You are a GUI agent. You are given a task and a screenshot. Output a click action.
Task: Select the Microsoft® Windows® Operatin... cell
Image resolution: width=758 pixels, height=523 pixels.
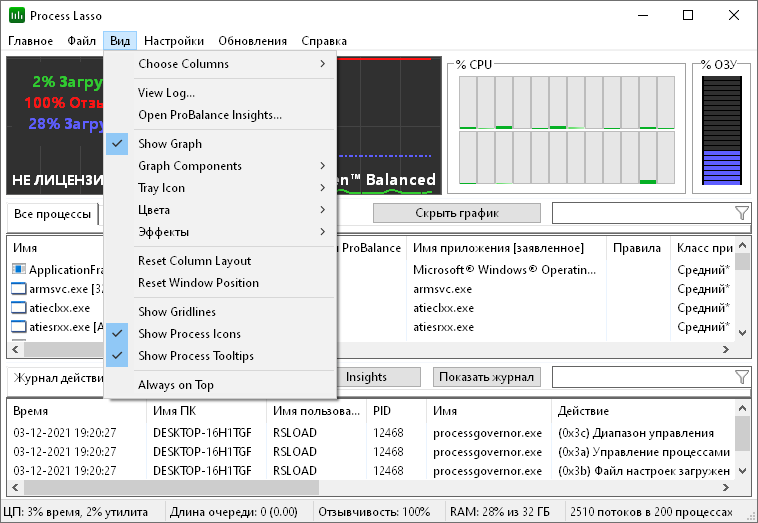click(x=504, y=270)
